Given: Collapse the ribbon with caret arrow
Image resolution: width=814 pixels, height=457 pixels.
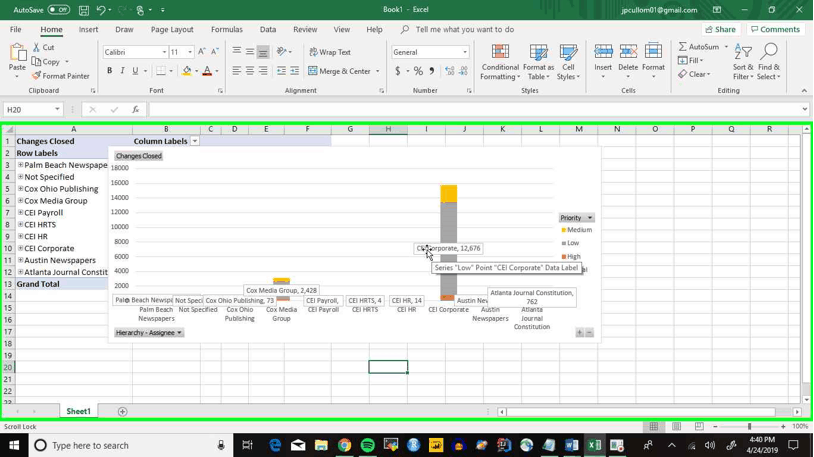Looking at the screenshot, I should tap(804, 91).
